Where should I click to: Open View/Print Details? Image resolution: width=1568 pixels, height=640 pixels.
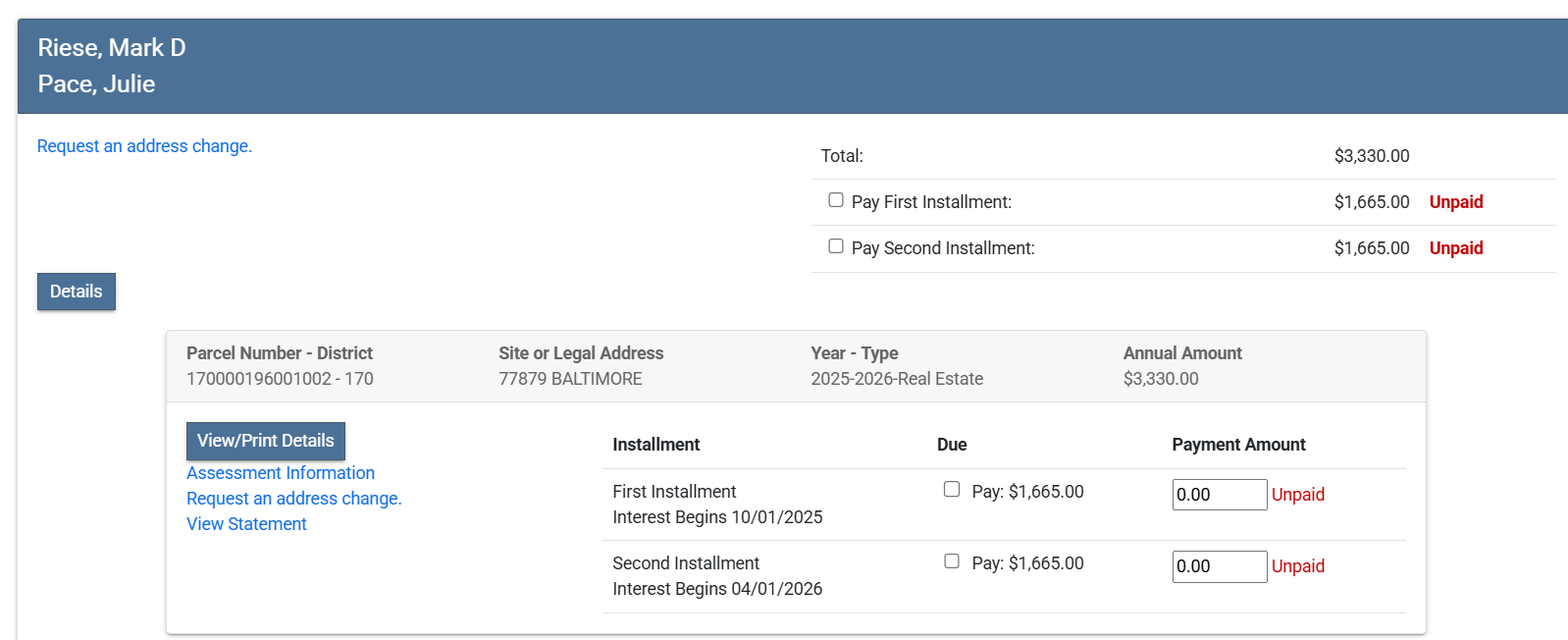coord(266,441)
